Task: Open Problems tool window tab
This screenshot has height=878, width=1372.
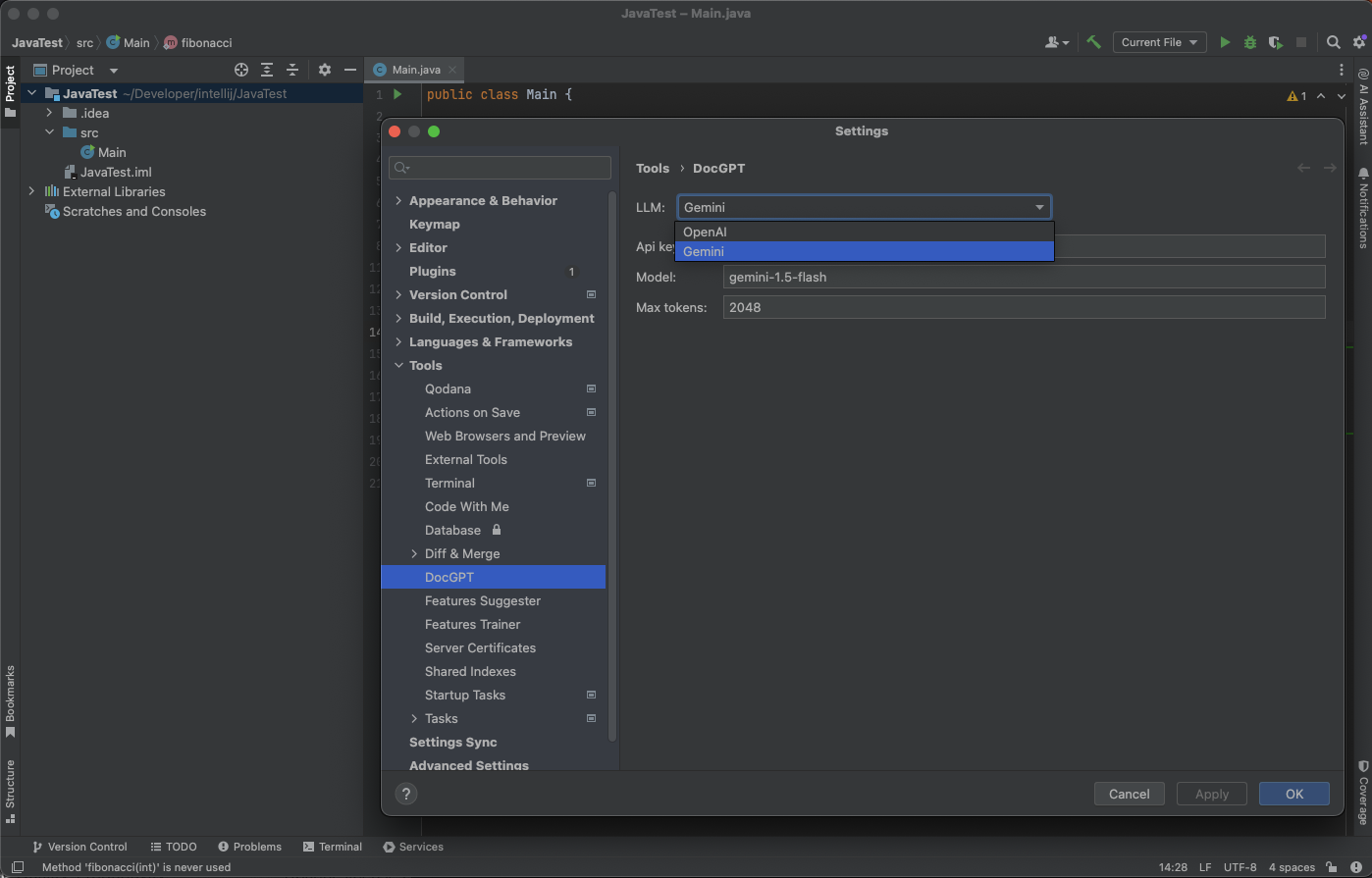Action: pos(249,847)
